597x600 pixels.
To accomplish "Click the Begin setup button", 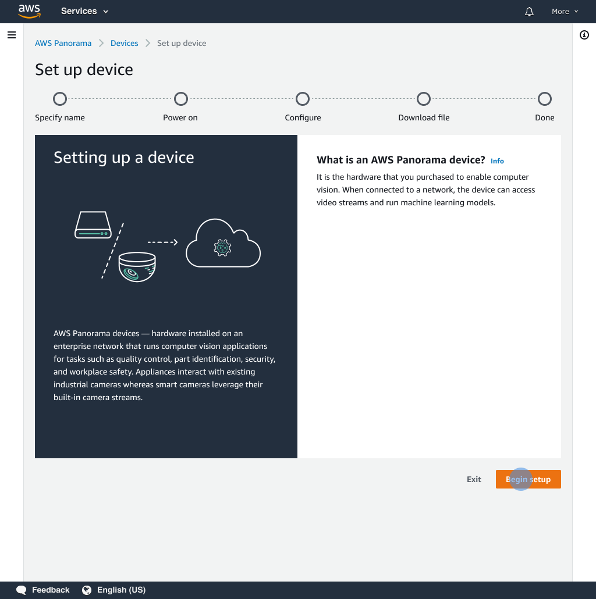I will pos(528,479).
